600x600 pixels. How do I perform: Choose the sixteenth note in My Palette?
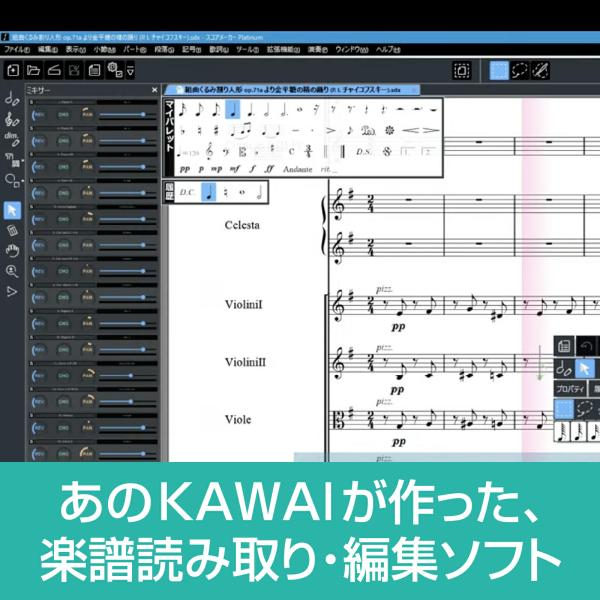point(183,110)
